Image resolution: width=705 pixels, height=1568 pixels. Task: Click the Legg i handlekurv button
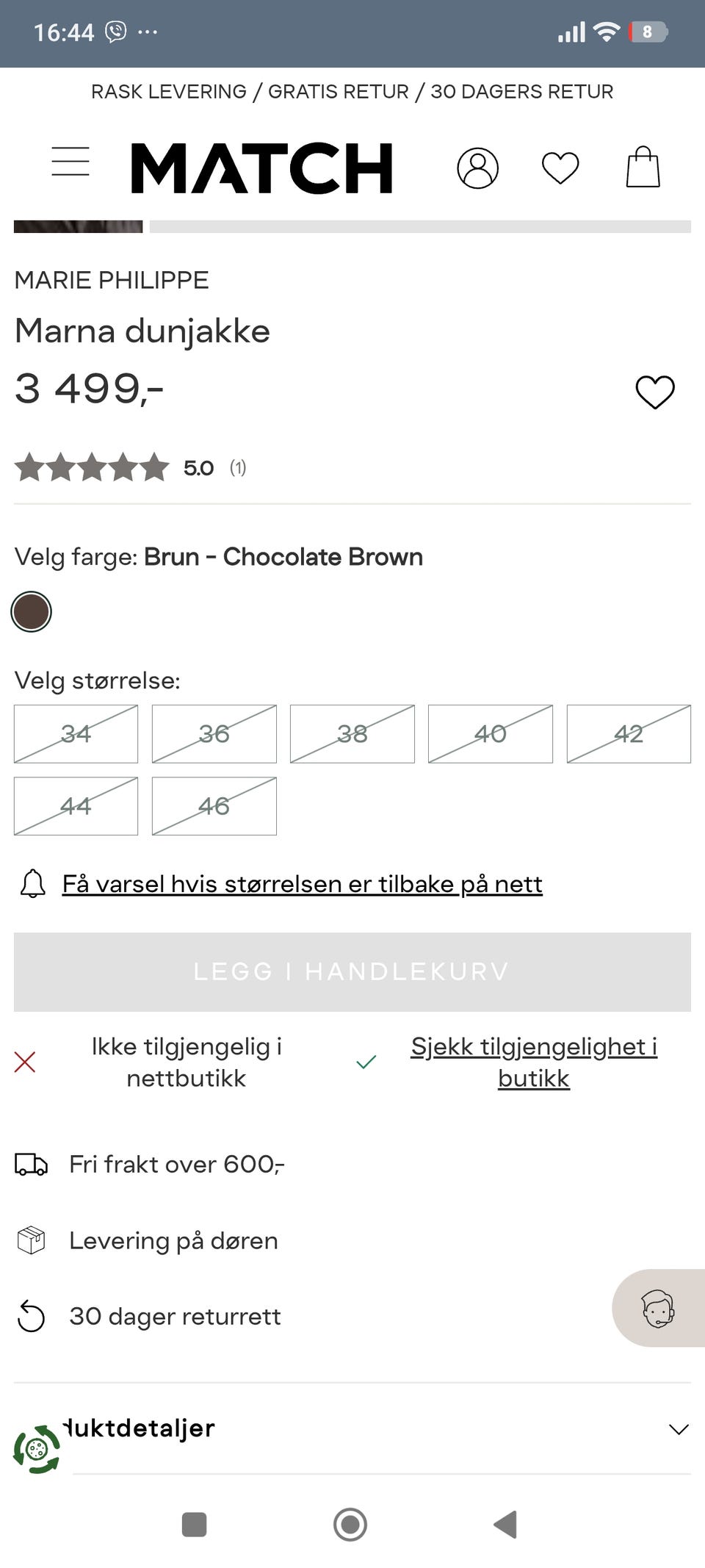[x=352, y=972]
